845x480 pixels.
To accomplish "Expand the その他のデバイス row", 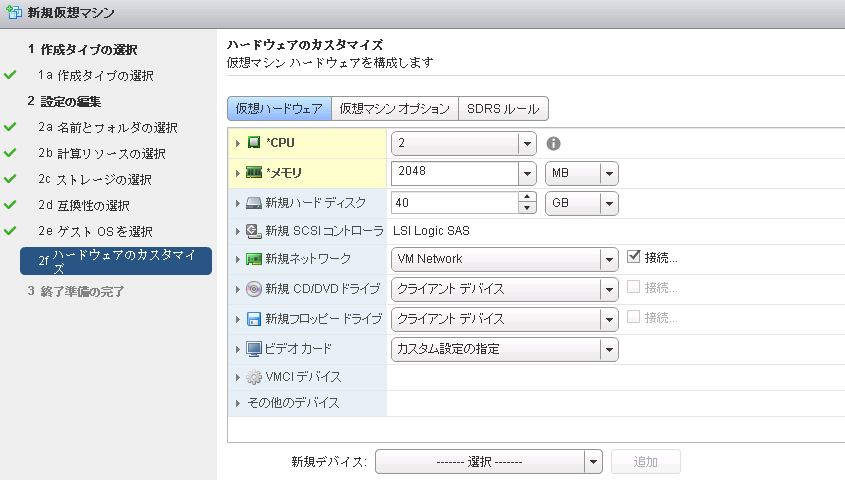I will tap(238, 404).
